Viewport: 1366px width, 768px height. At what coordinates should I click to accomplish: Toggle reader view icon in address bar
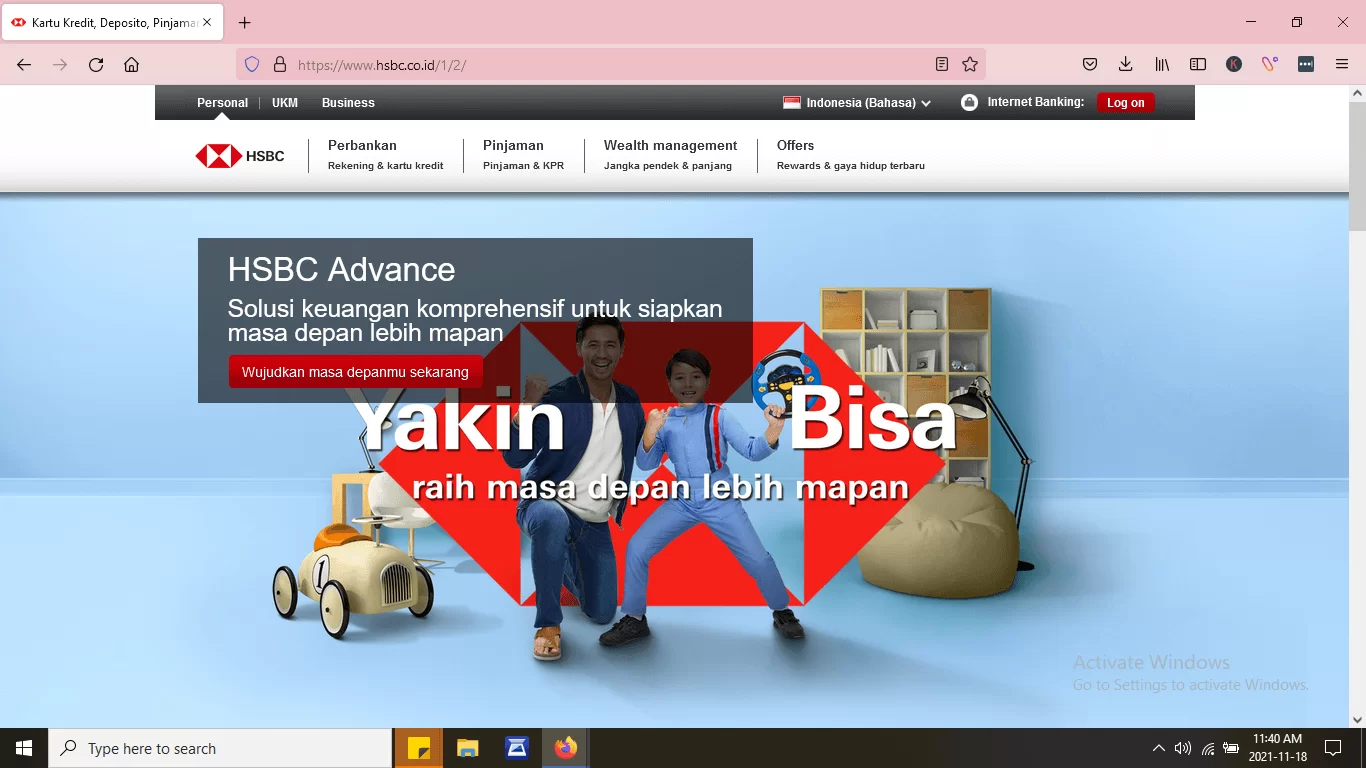tap(942, 64)
